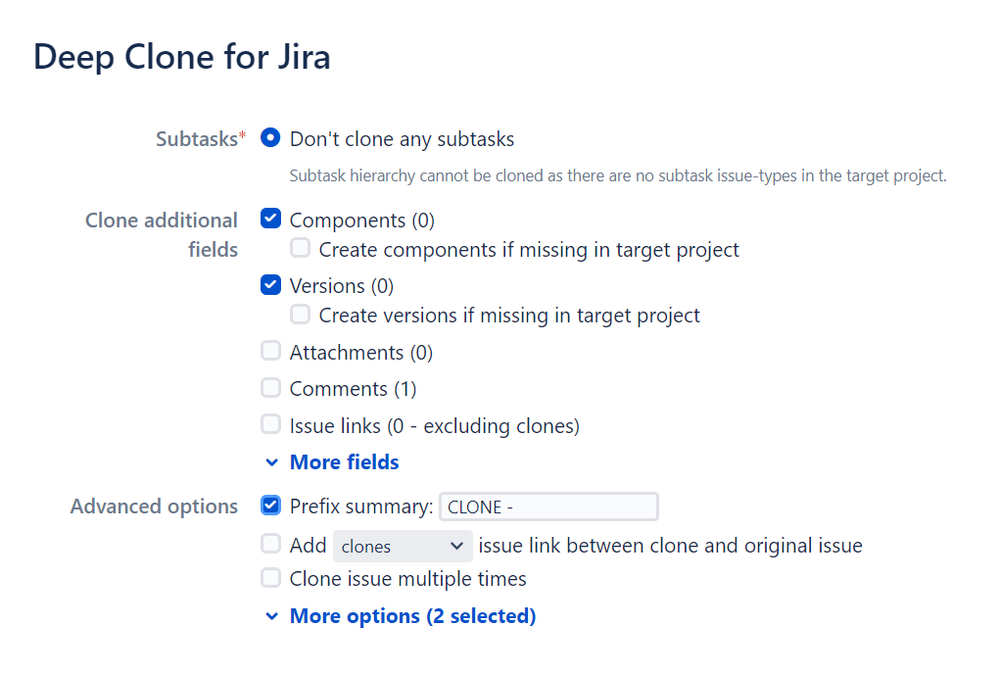Screen dimensions: 999x681
Task: Uncheck the Components checkbox
Action: (270, 218)
